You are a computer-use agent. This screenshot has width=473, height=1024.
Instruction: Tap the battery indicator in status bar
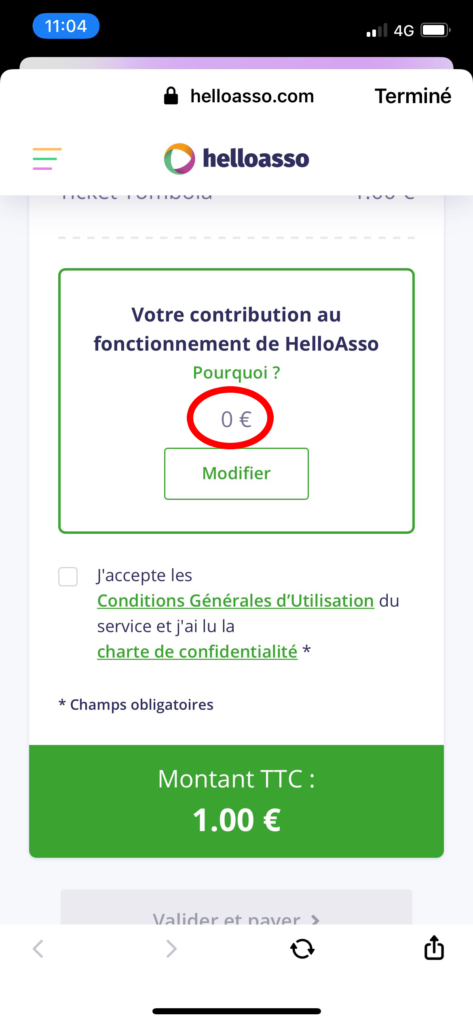[434, 31]
